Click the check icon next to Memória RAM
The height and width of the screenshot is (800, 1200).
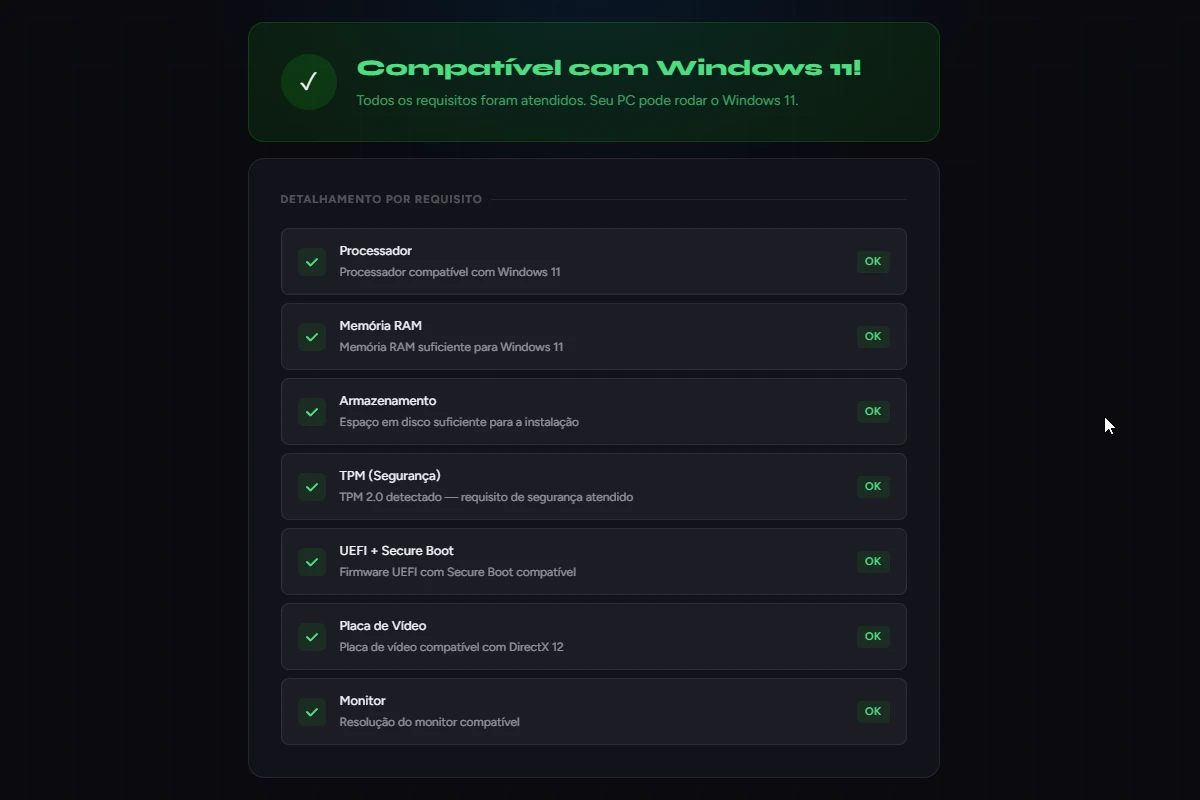(311, 336)
